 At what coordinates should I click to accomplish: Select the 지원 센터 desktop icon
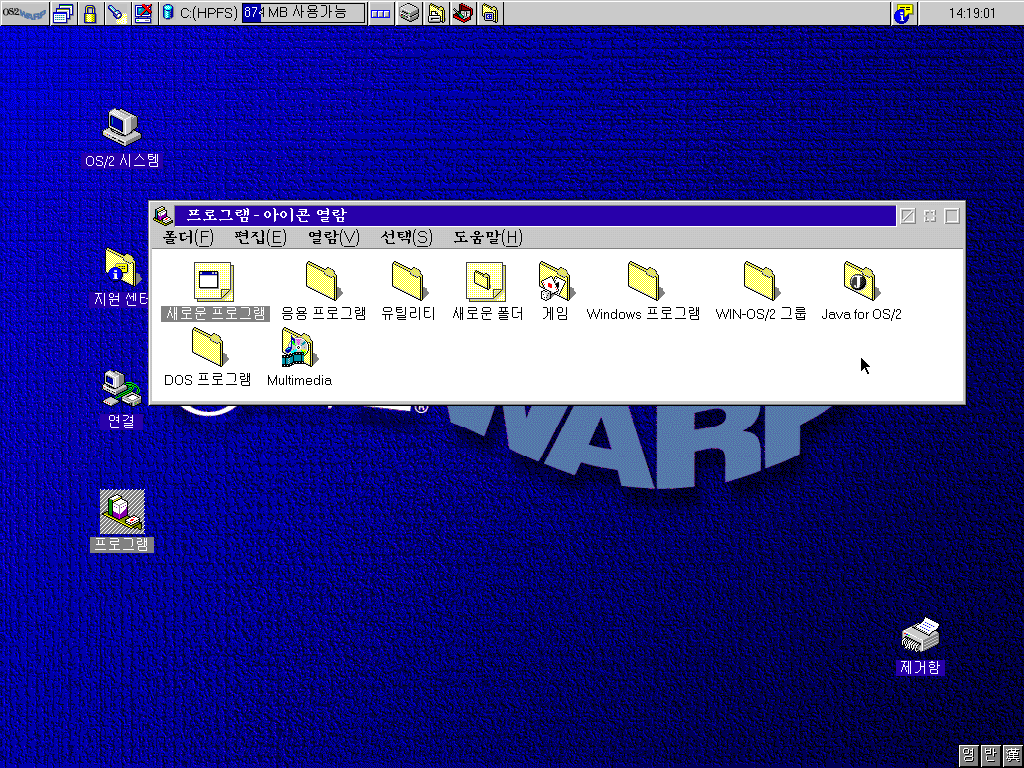(122, 277)
